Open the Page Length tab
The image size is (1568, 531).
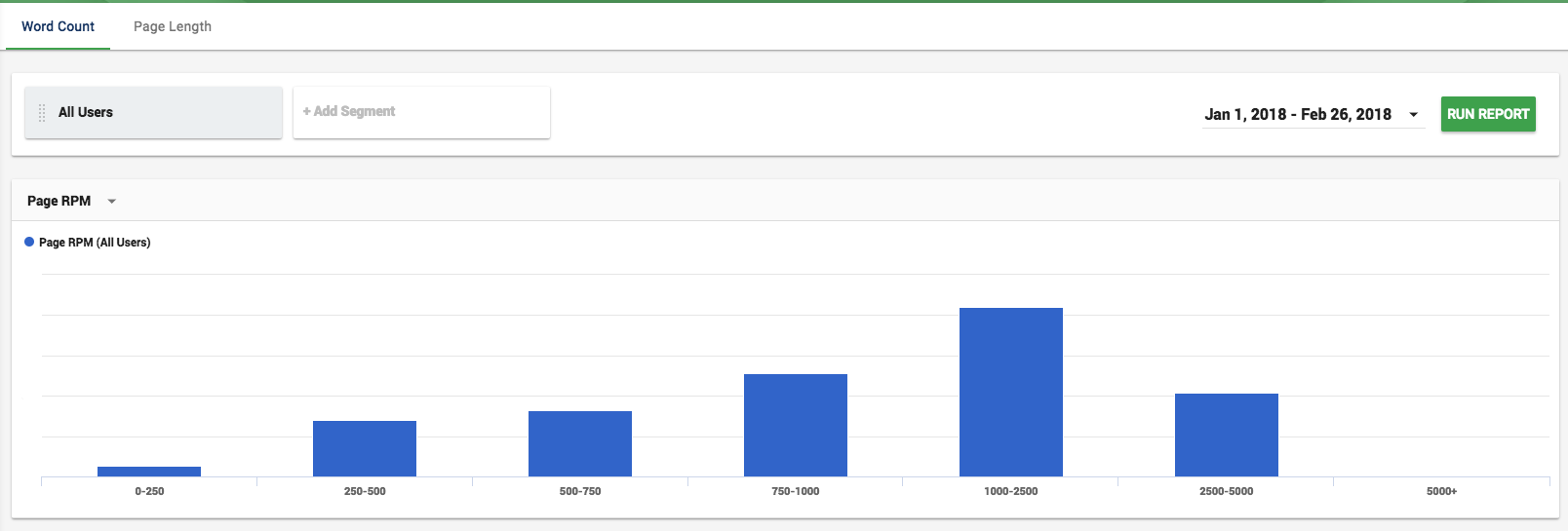[173, 26]
